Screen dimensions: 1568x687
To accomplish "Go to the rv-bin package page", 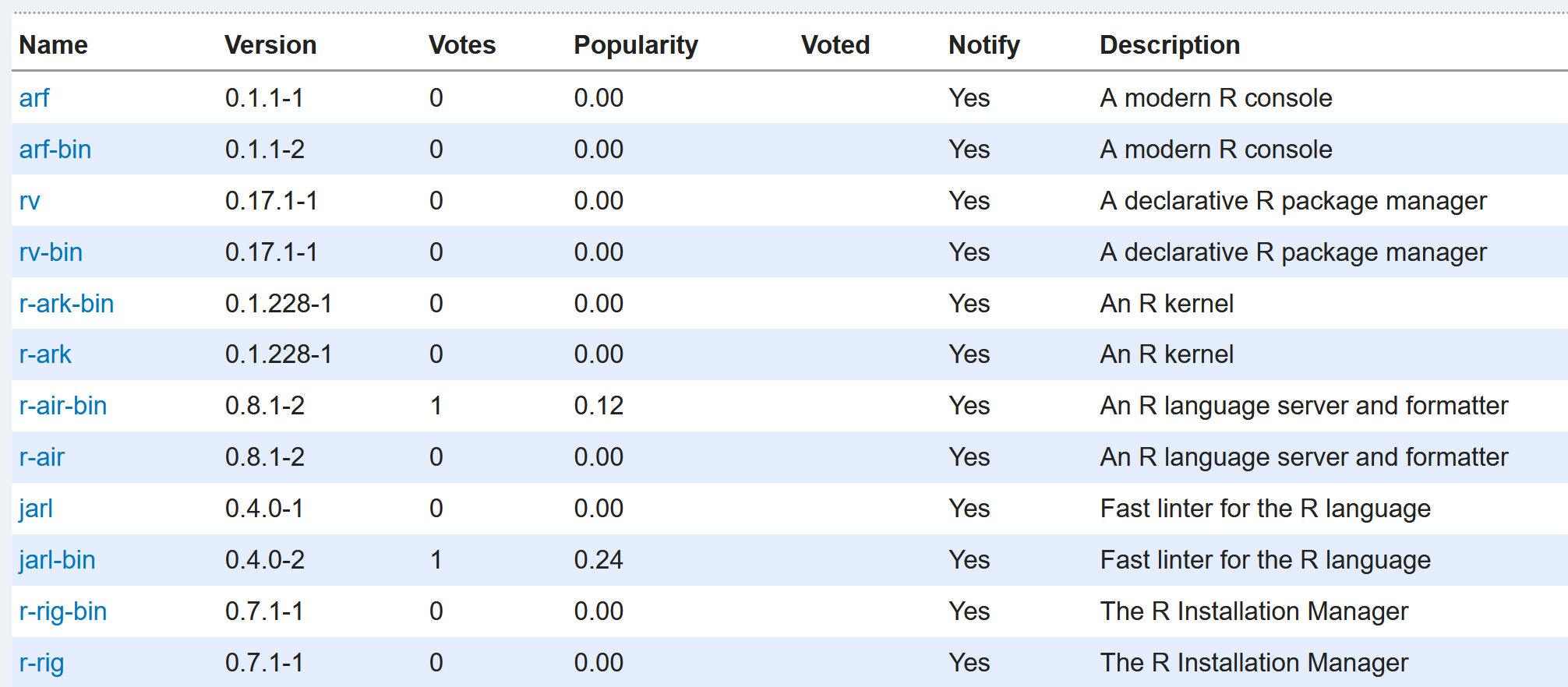I will click(51, 252).
